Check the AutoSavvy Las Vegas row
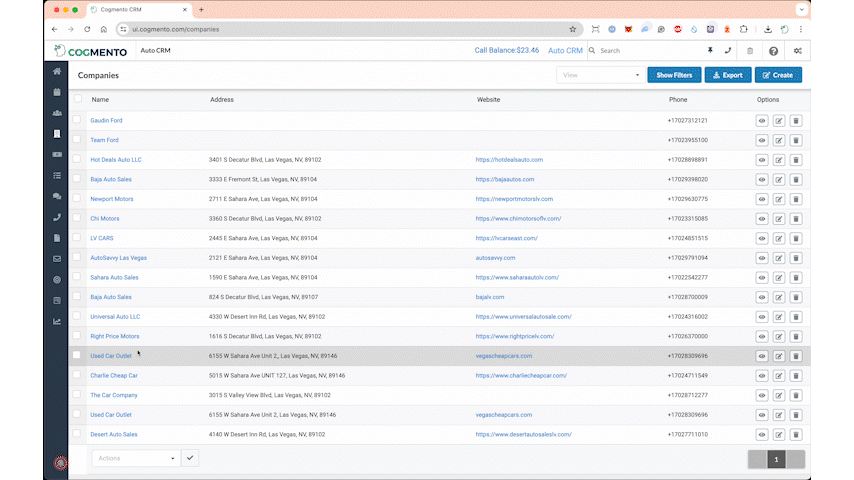 77,257
